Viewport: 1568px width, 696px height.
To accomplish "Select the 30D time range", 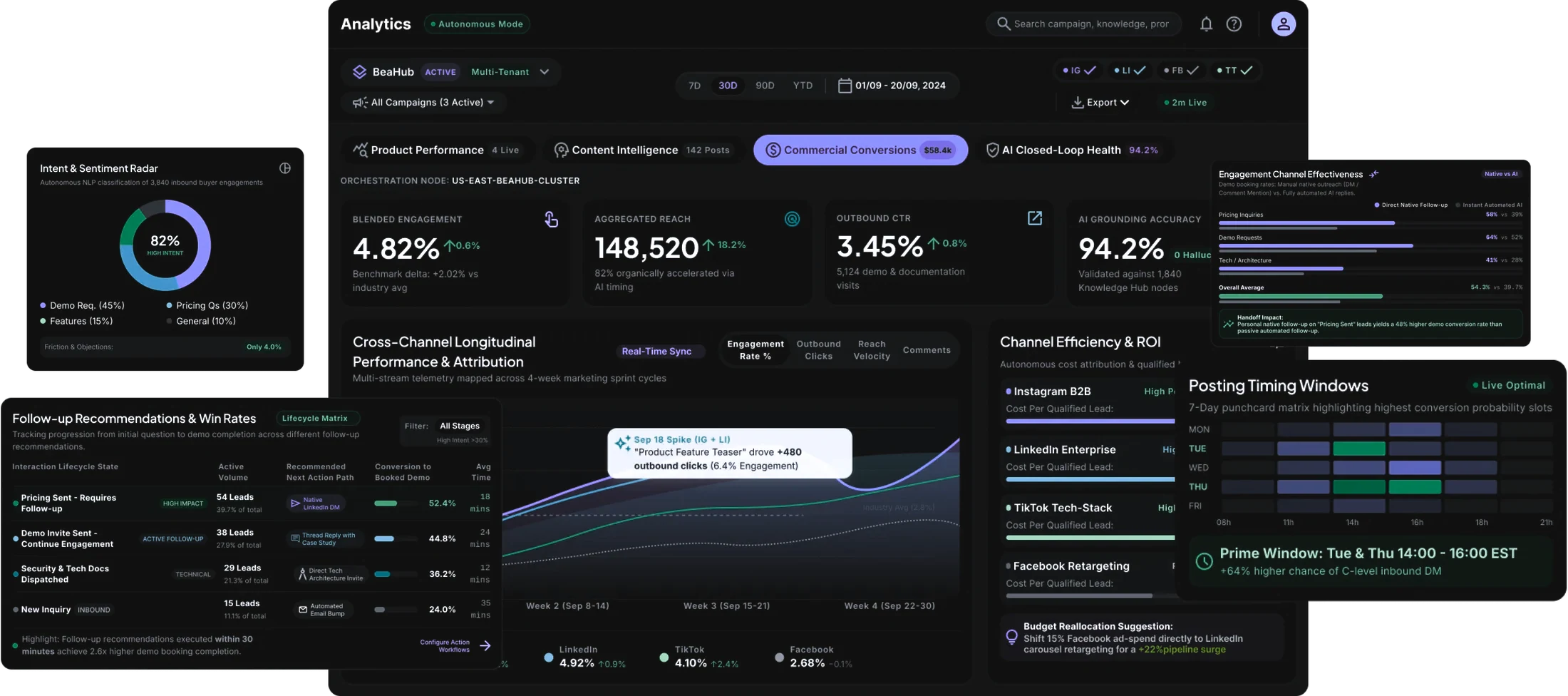I will [728, 86].
